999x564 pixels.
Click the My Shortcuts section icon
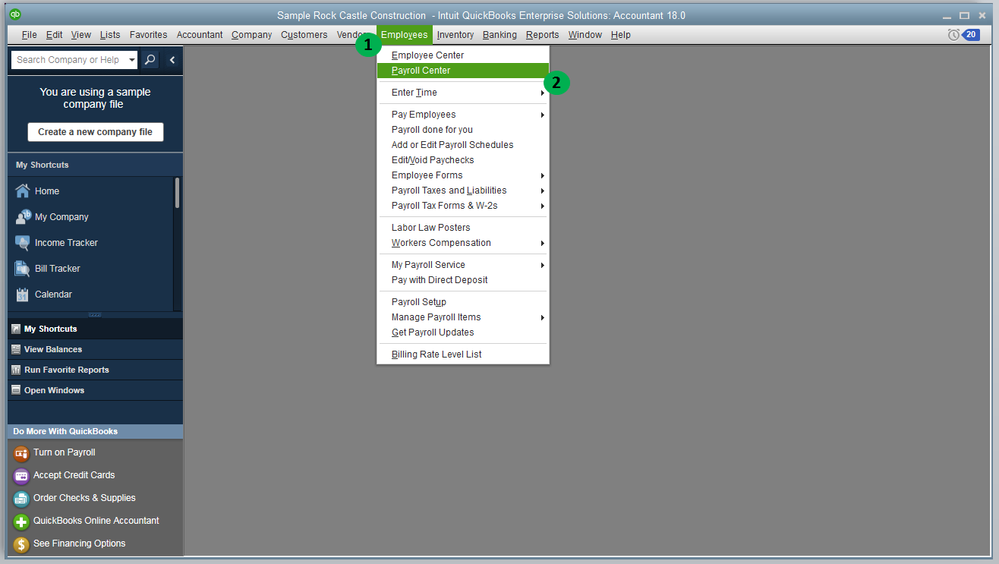click(16, 329)
